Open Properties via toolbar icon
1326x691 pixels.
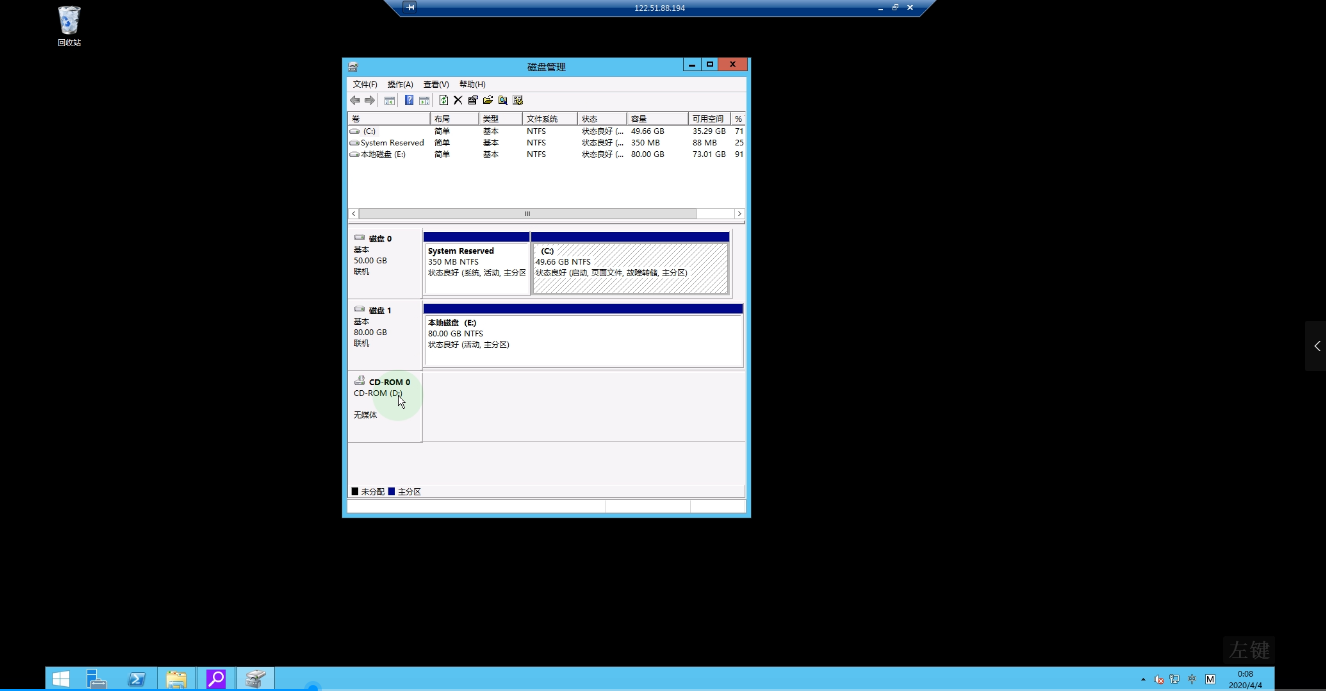(x=473, y=100)
